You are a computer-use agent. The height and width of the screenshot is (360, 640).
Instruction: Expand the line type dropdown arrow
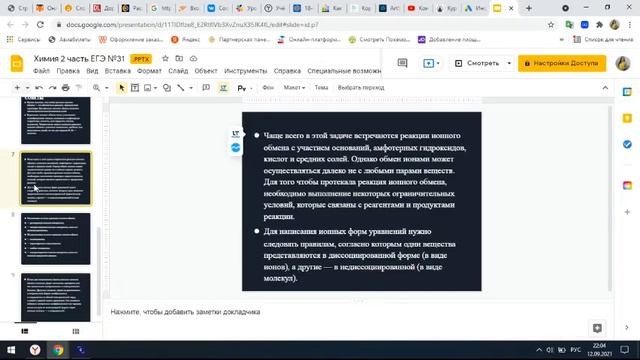coord(191,88)
